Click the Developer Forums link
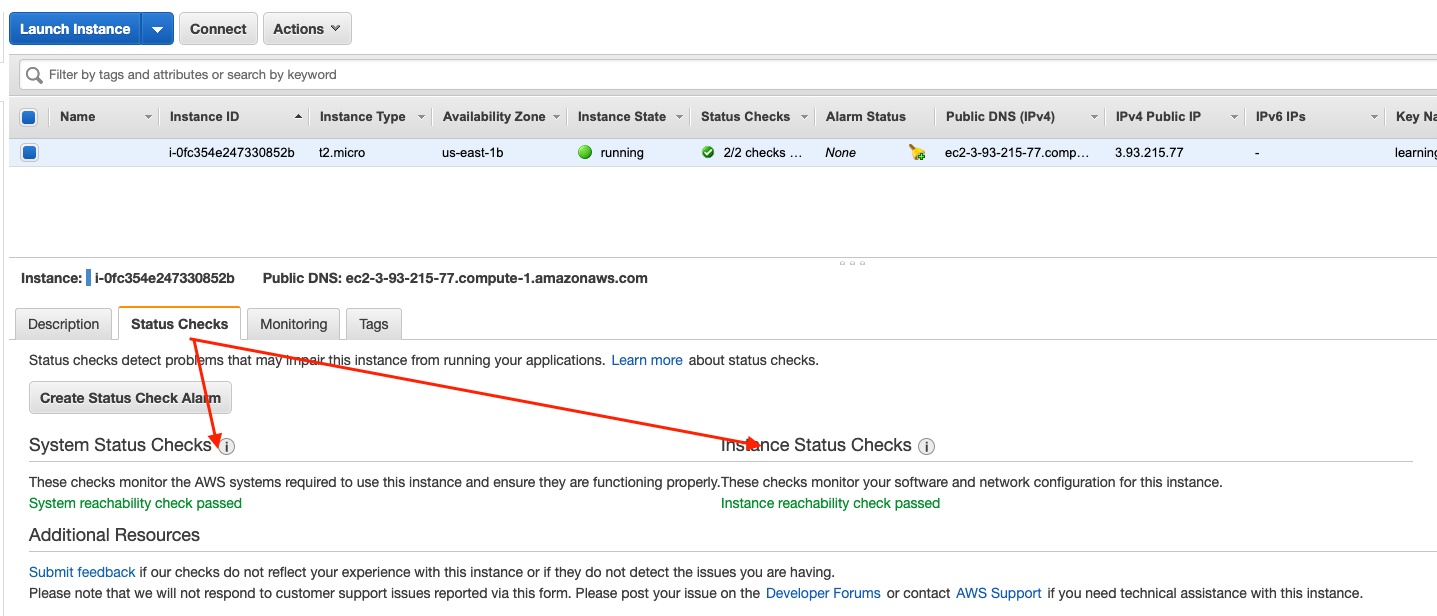1437x616 pixels. (x=822, y=592)
